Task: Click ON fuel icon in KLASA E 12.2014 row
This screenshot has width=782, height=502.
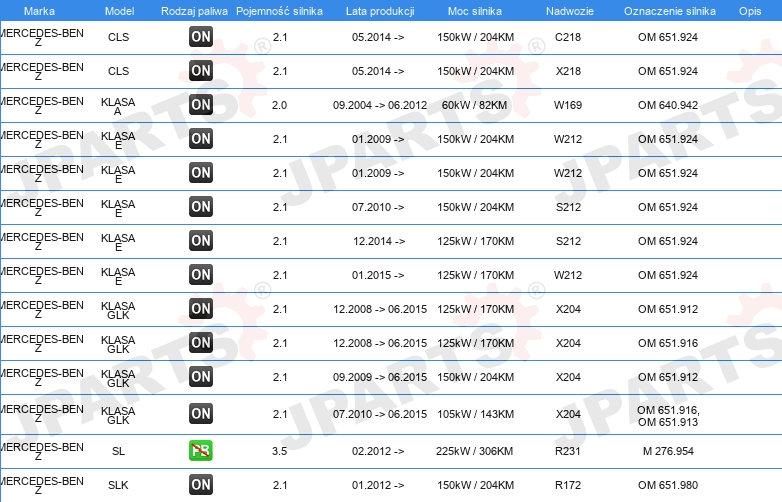Action: click(x=201, y=241)
